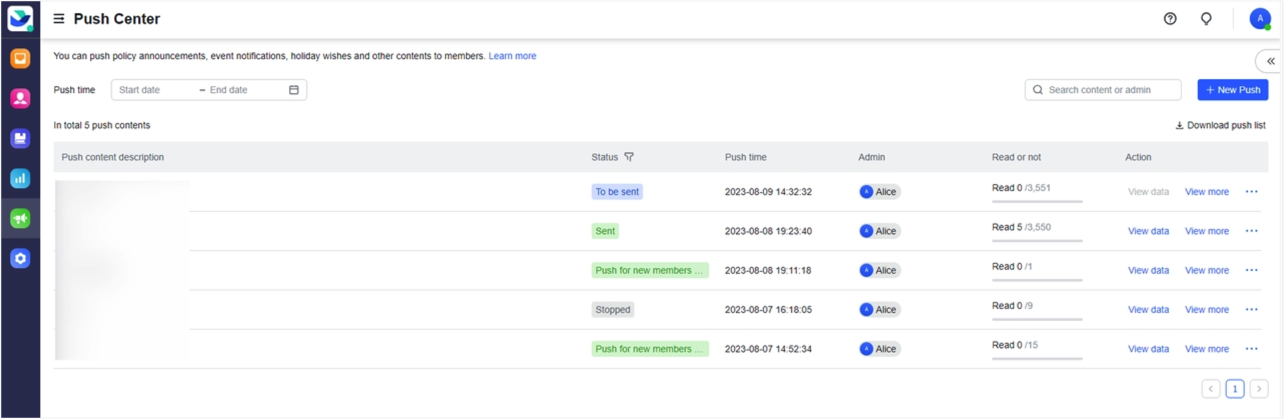Open the blue gear settings sidebar icon
The height and width of the screenshot is (419, 1284).
pyautogui.click(x=20, y=258)
